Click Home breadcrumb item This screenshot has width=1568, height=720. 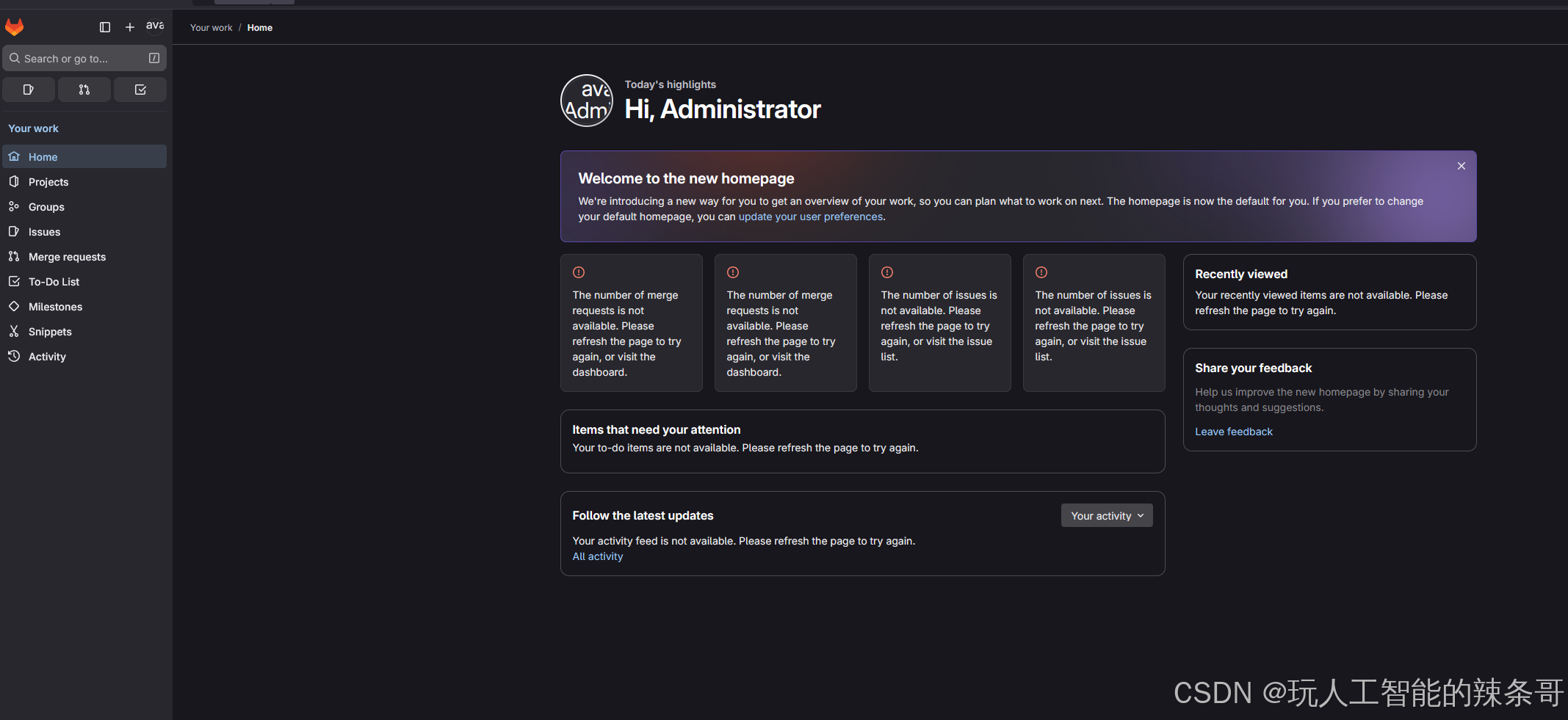pos(260,28)
